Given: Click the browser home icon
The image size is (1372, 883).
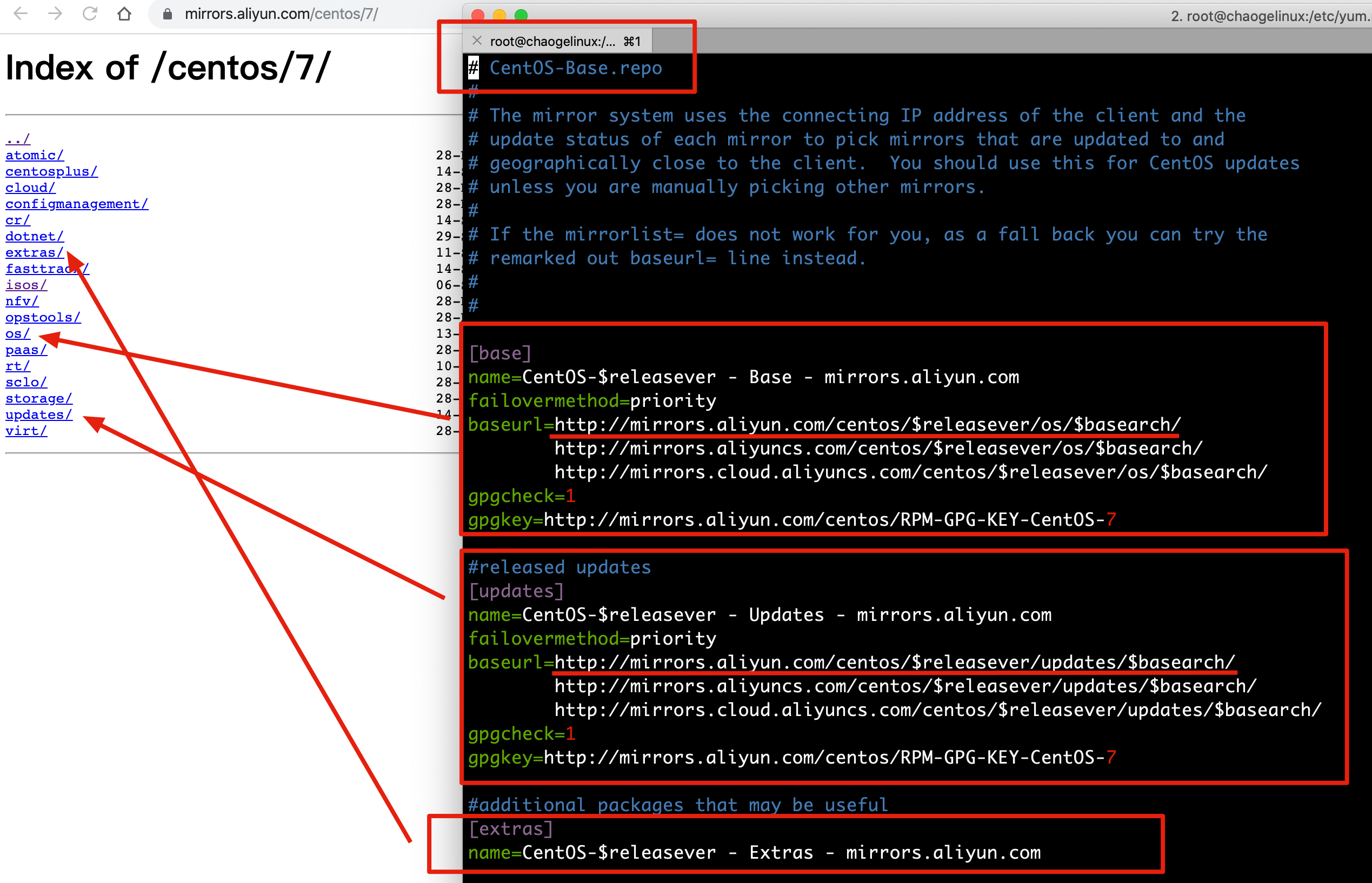Looking at the screenshot, I should coord(124,14).
